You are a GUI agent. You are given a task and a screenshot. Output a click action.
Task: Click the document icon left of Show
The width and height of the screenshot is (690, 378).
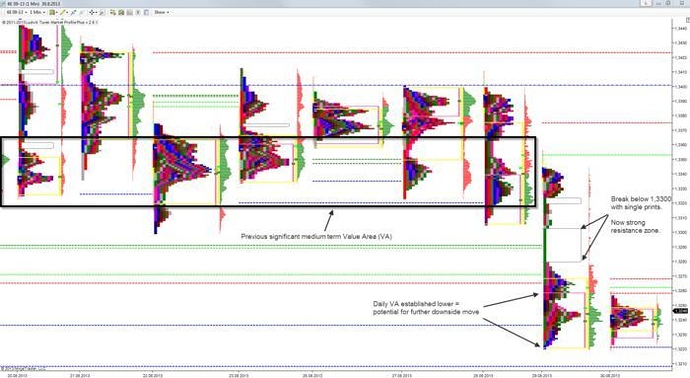point(146,12)
